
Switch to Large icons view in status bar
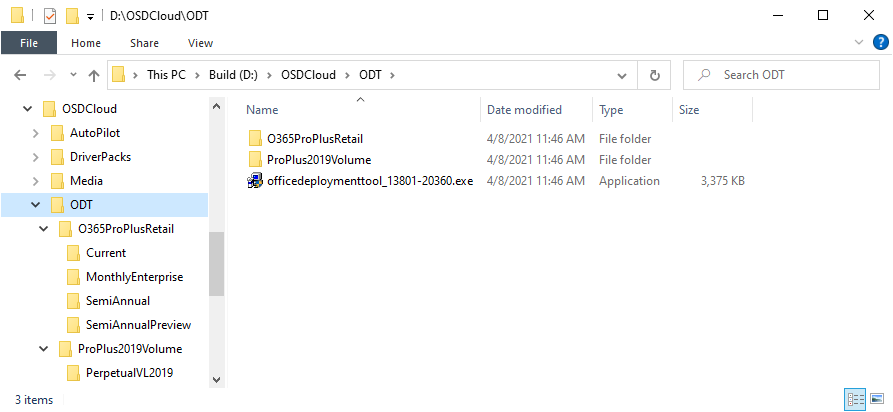[x=877, y=399]
